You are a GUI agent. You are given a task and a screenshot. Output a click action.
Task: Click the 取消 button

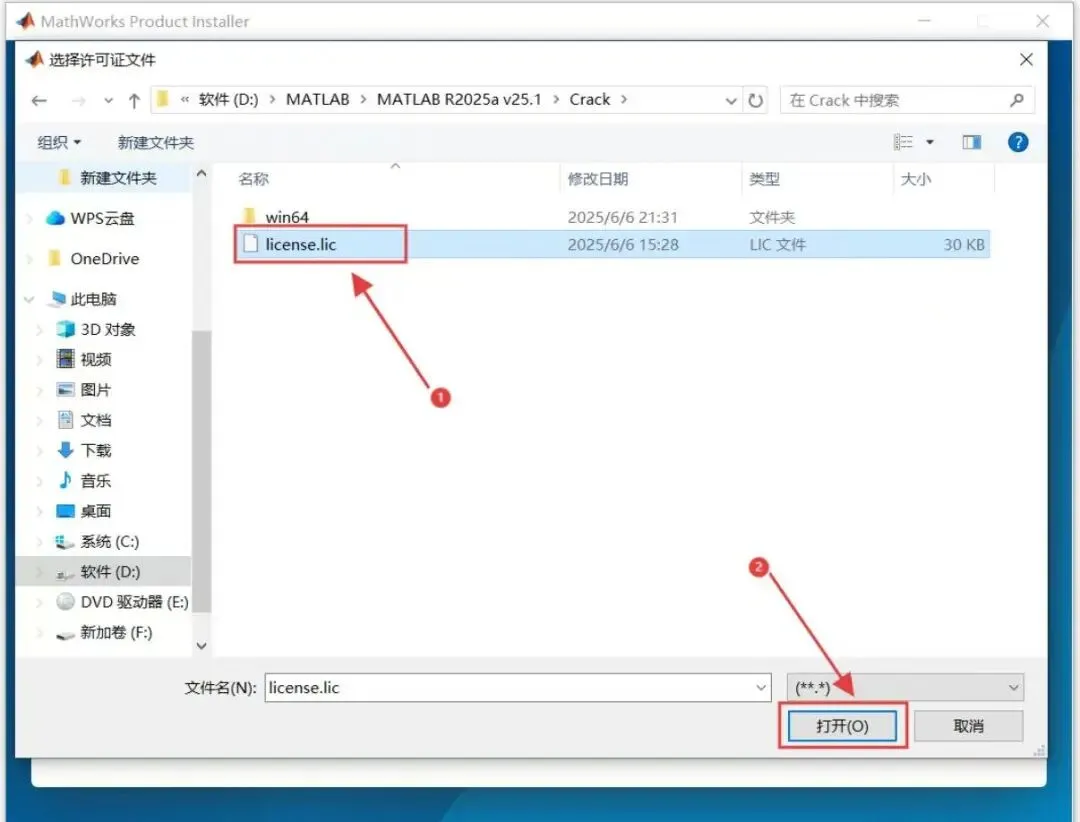(968, 726)
